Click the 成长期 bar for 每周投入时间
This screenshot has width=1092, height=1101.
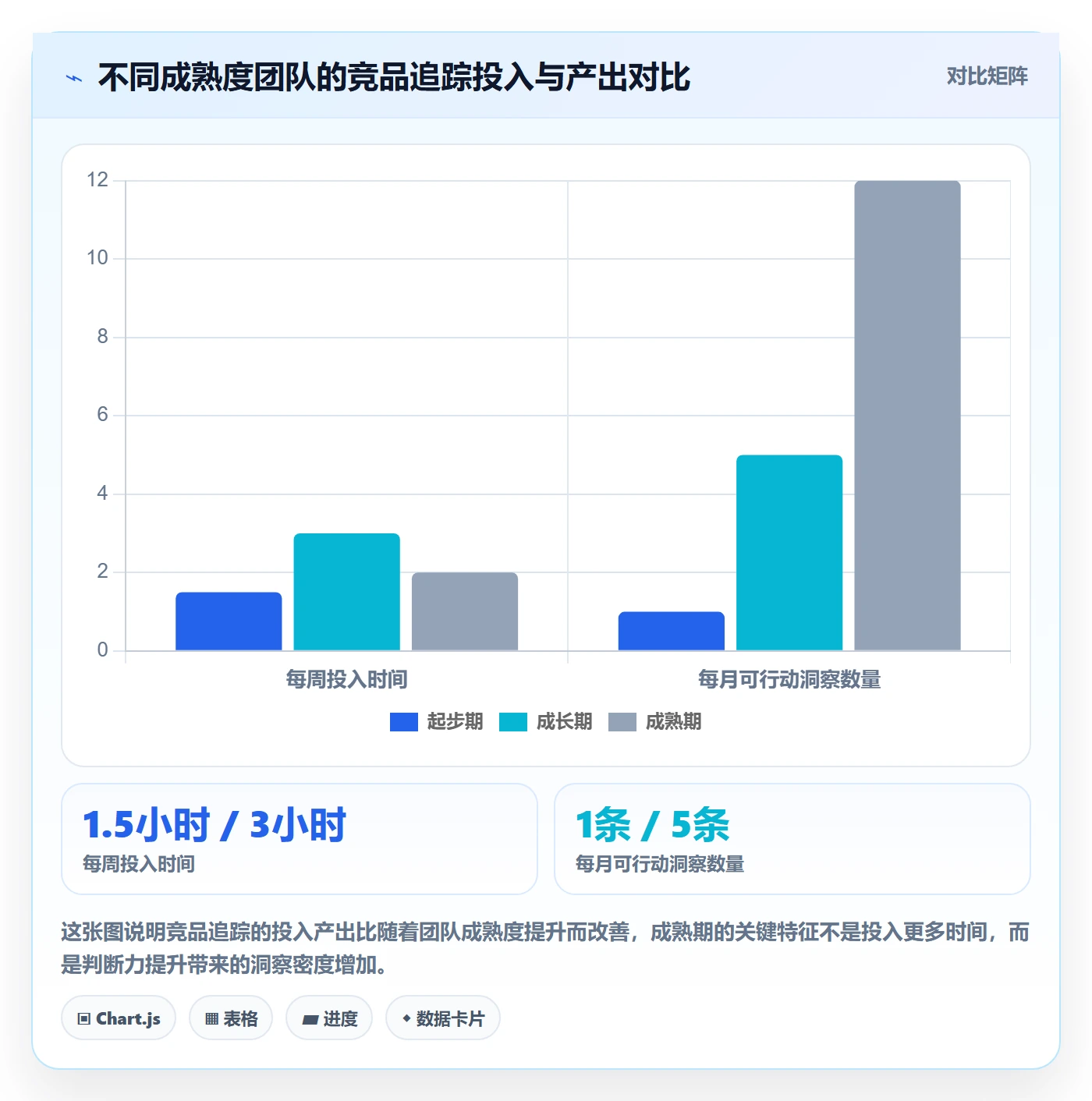click(347, 592)
